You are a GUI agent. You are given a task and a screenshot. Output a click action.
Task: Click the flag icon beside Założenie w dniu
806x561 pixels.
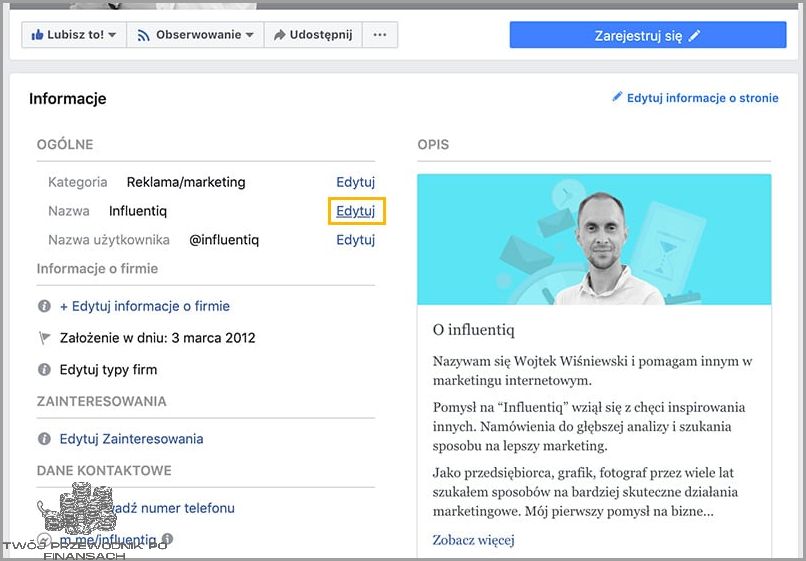coord(45,338)
